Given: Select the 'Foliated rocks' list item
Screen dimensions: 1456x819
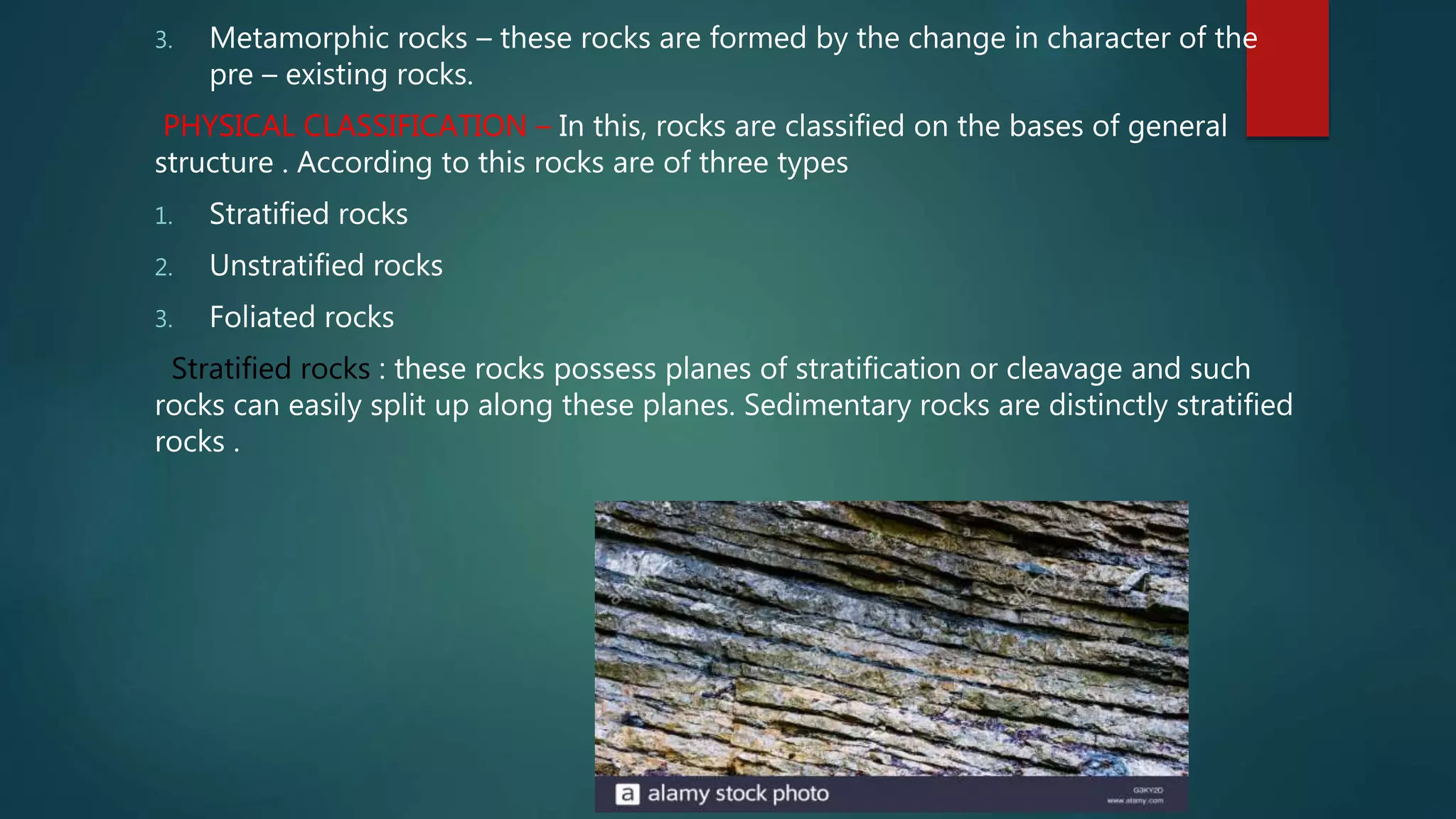Looking at the screenshot, I should (301, 317).
